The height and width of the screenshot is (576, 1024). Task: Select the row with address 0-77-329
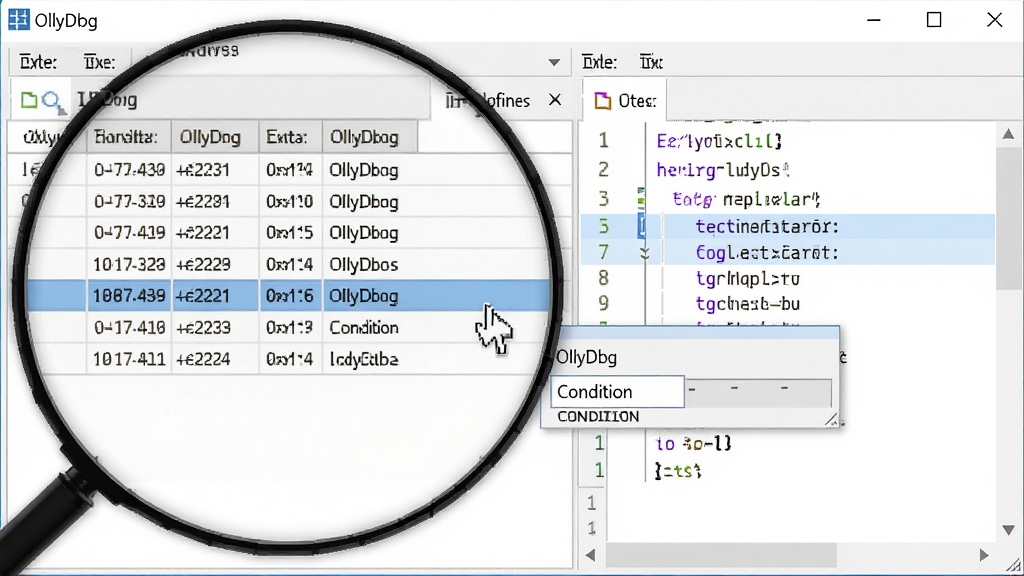pos(287,201)
